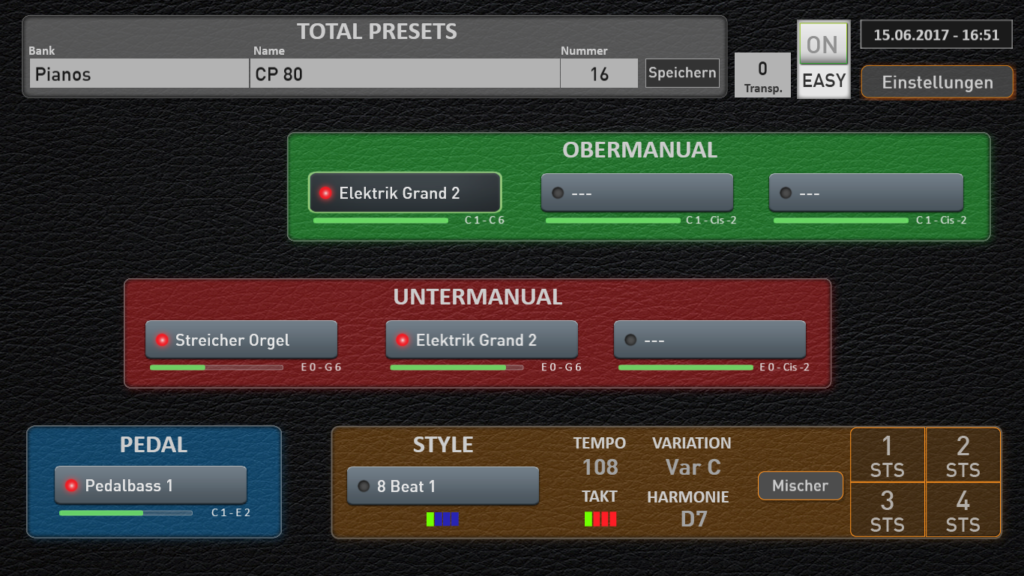
Task: Click the Transp. value box
Action: (x=762, y=76)
